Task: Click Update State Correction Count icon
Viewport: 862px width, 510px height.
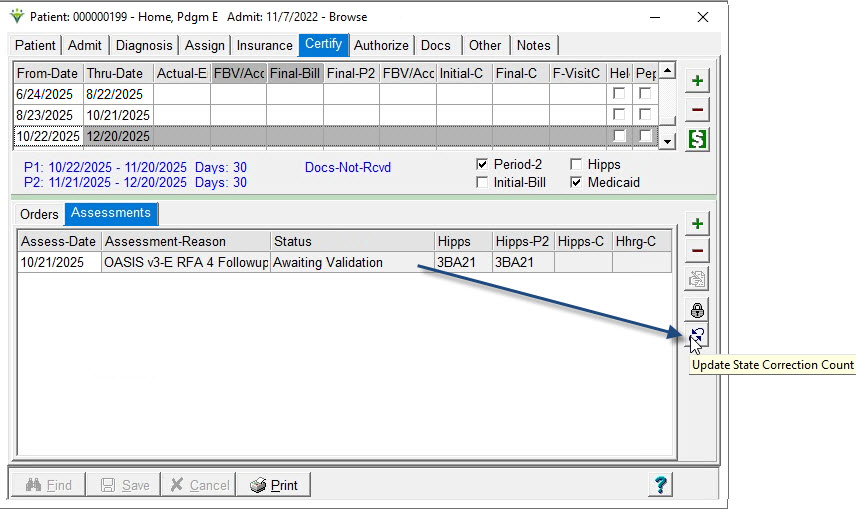Action: [x=697, y=338]
